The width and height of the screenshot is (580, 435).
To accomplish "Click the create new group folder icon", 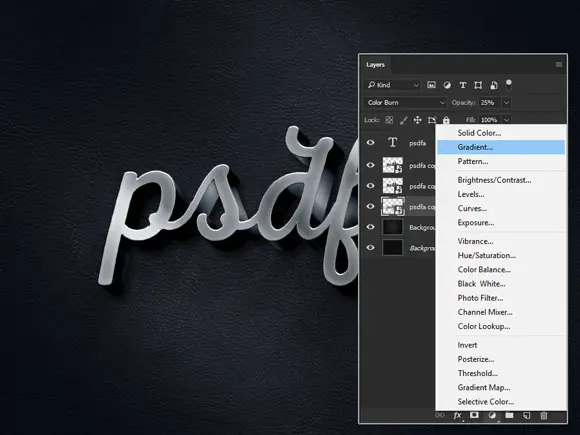I will click(x=509, y=415).
